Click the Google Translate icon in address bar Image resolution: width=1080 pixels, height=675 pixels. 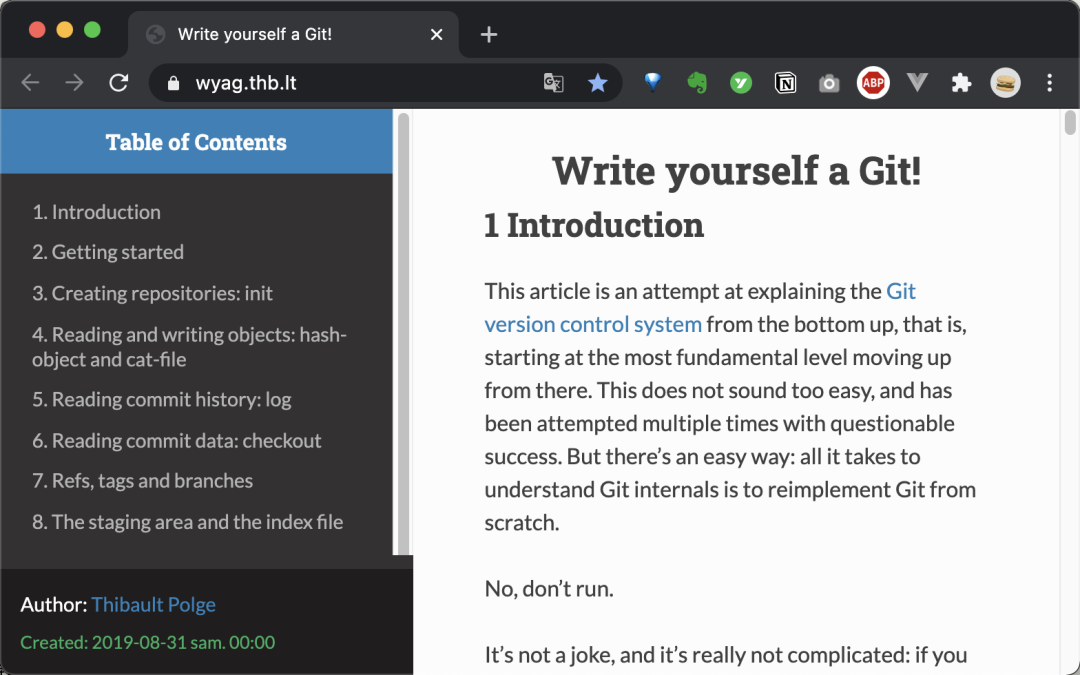point(553,83)
